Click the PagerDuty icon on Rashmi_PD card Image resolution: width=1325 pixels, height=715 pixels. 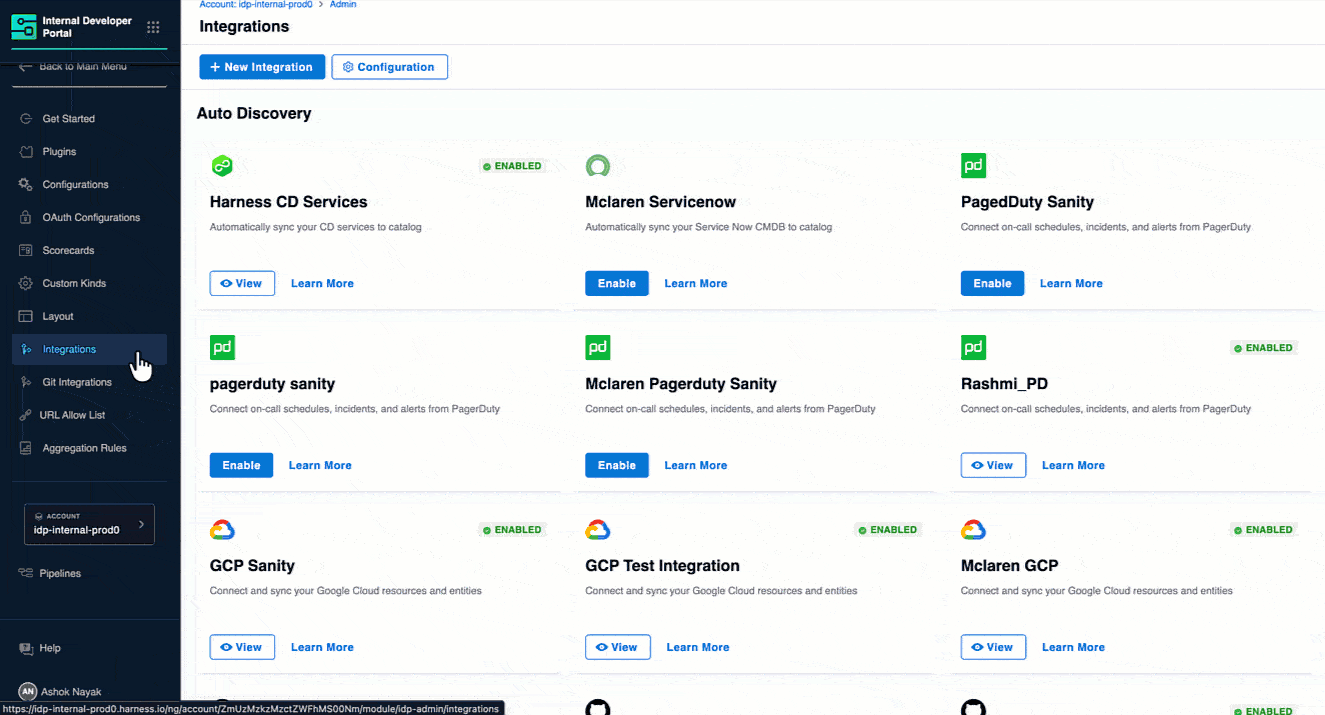973,347
